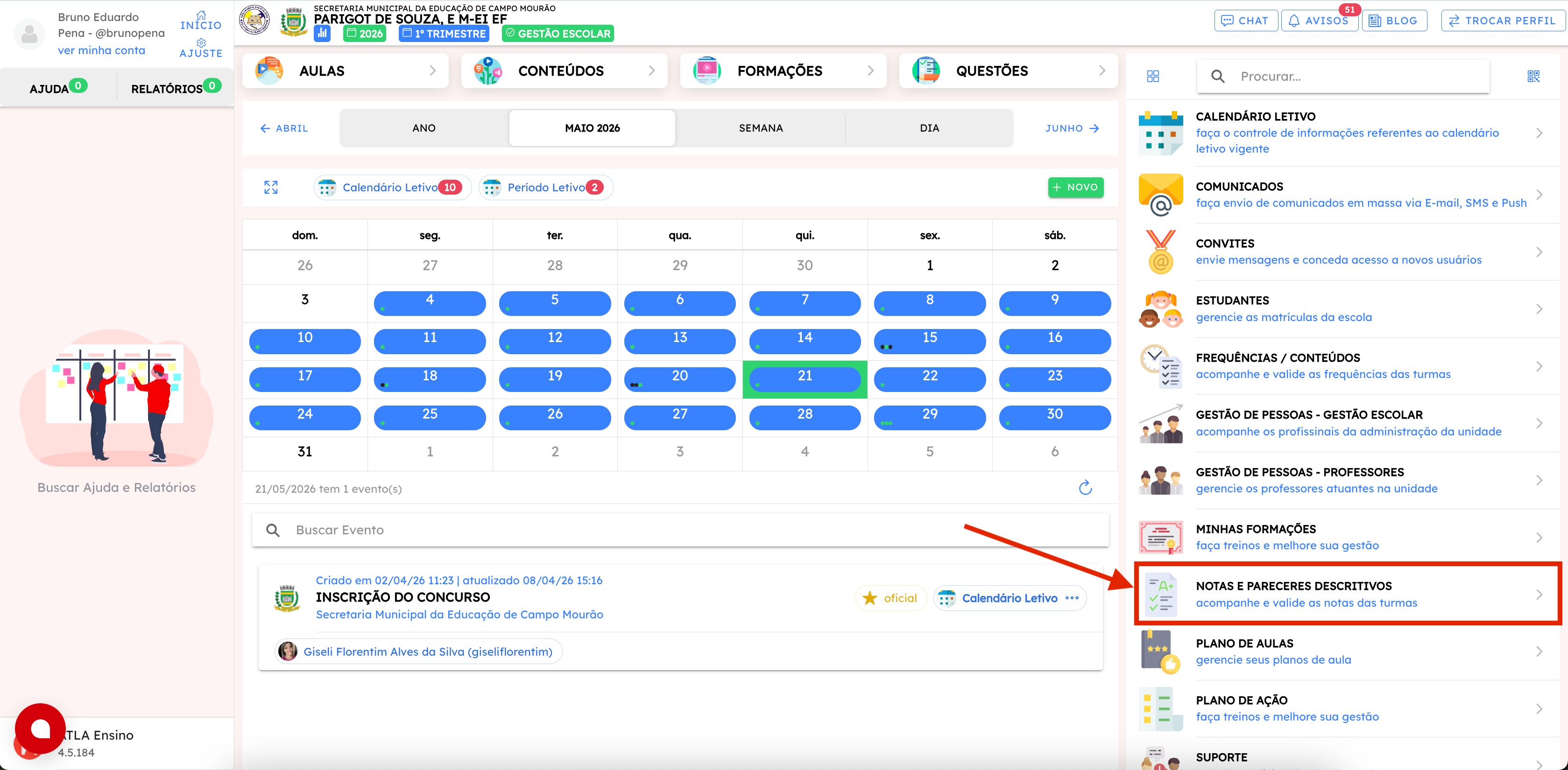Screen dimensions: 1568x770
Task: Click the Formações card icon
Action: (706, 70)
